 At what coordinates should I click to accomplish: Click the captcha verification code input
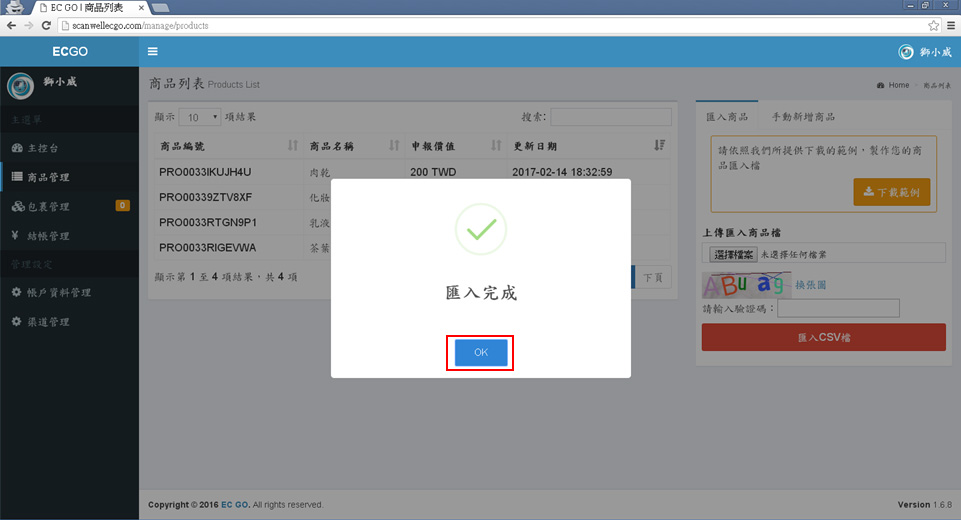pos(838,309)
